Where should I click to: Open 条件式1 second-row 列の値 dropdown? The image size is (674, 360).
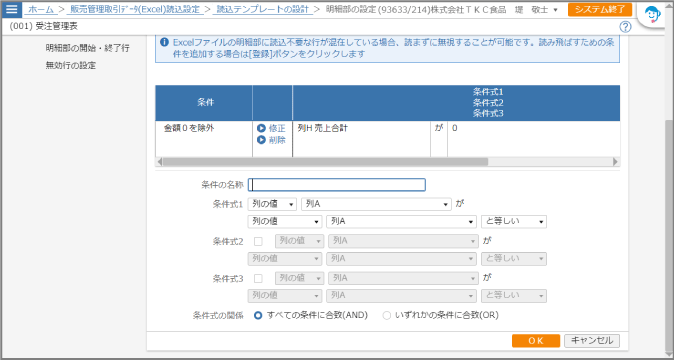[x=285, y=222]
